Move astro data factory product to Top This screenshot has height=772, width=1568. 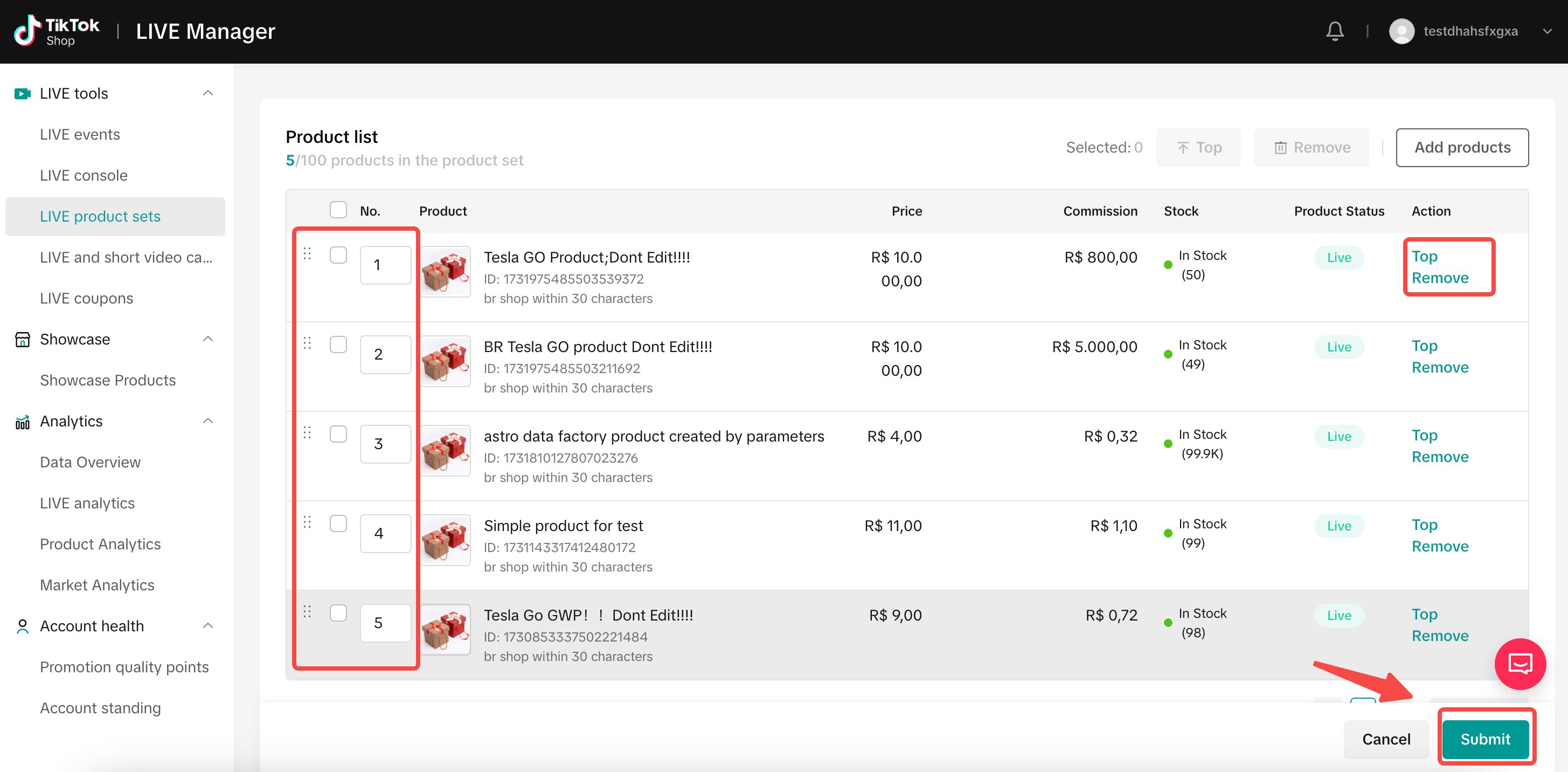(1424, 435)
